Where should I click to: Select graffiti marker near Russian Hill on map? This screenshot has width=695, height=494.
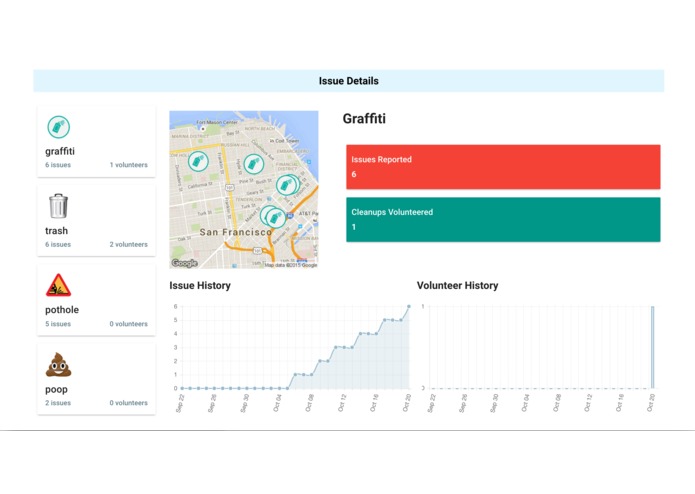pos(254,164)
